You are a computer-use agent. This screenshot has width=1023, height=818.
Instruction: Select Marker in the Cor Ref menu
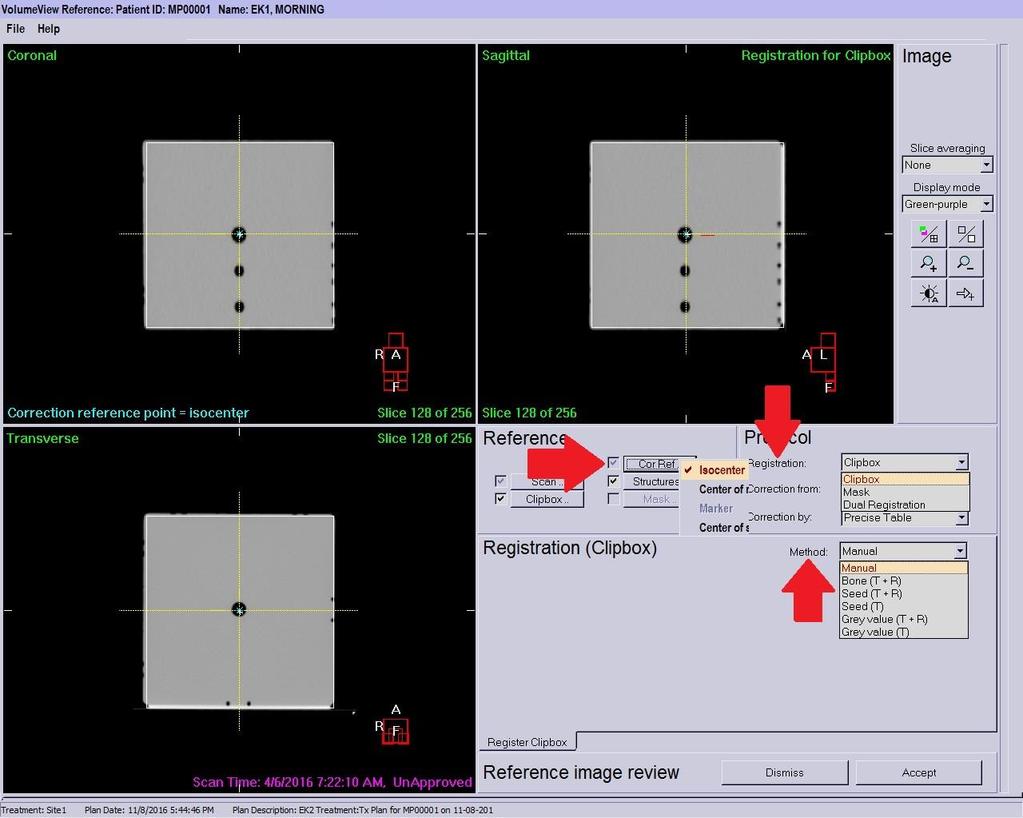pos(714,508)
